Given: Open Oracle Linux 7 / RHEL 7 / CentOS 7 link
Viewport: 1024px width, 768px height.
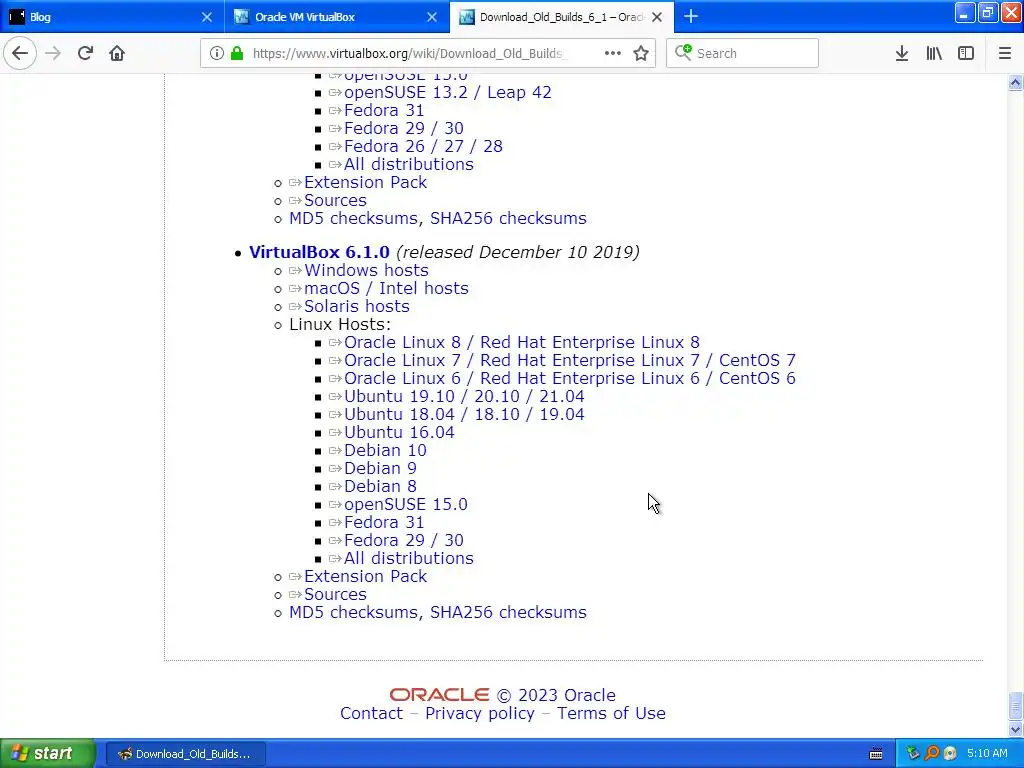Looking at the screenshot, I should coord(569,360).
